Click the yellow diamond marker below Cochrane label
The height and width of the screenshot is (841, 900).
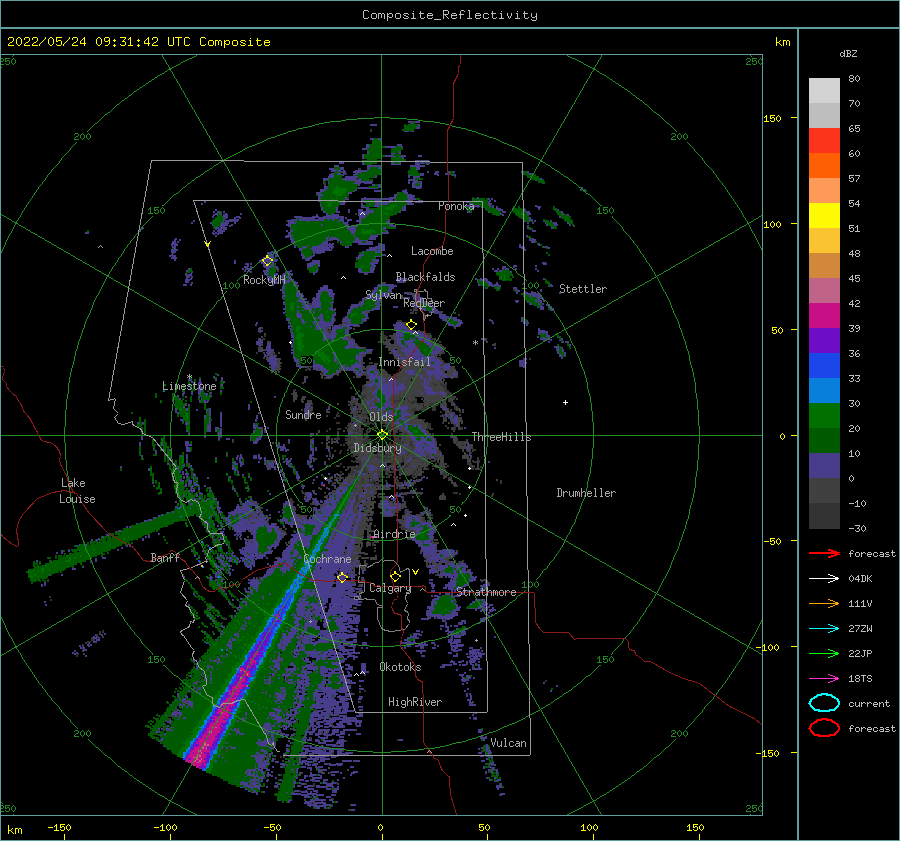coord(342,577)
